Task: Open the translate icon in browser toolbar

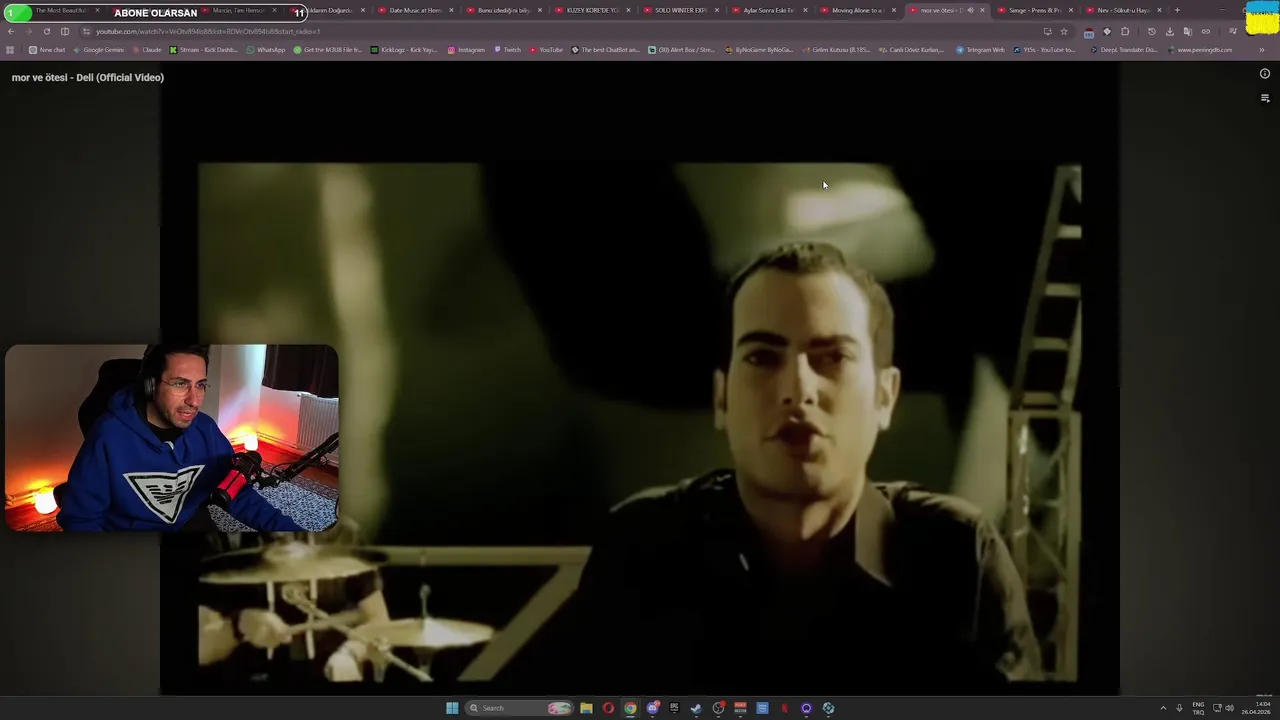Action: [1188, 32]
